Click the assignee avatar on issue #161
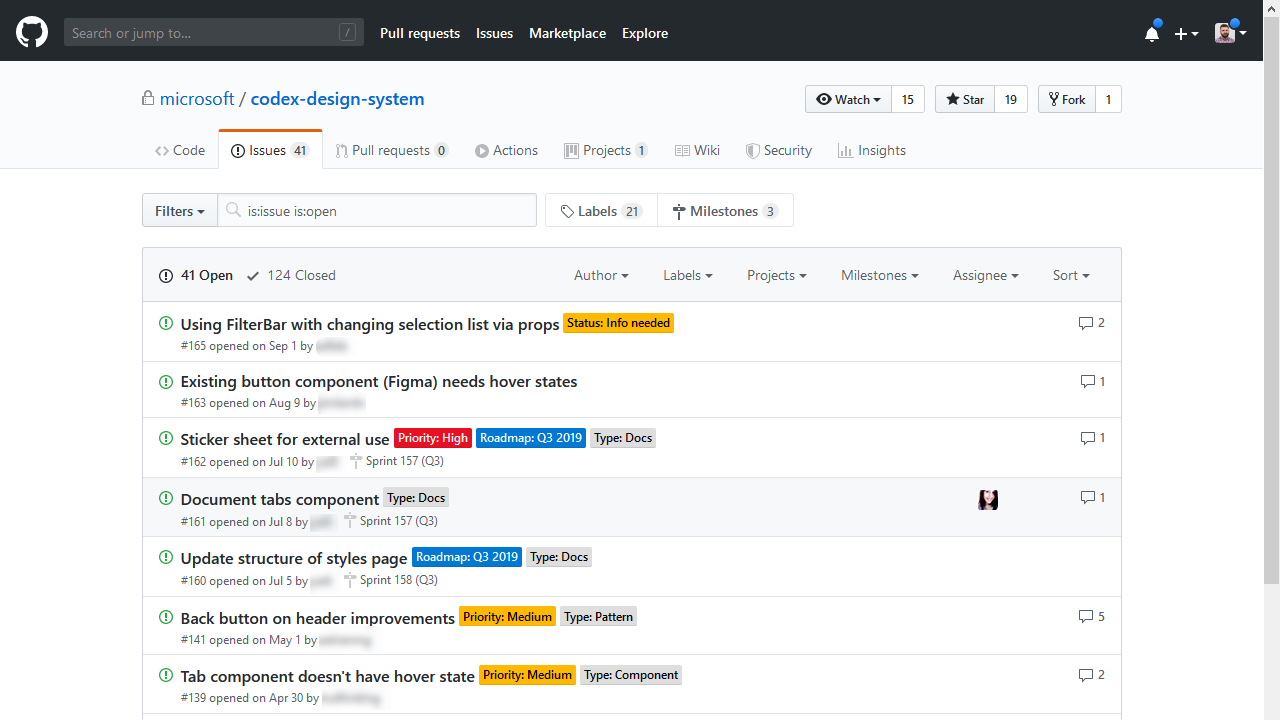The image size is (1280, 720). [x=988, y=500]
